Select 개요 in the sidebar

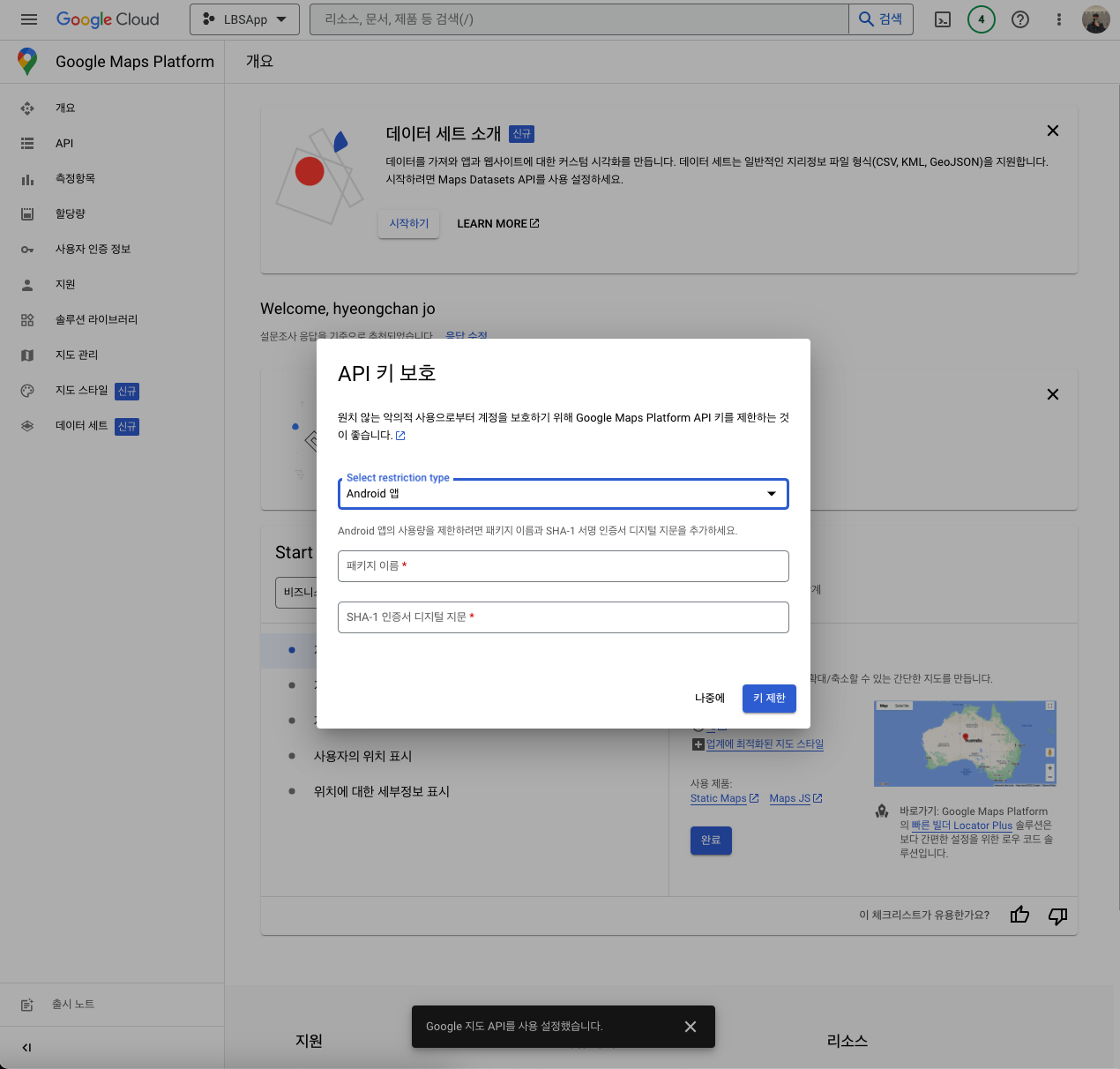112,108
